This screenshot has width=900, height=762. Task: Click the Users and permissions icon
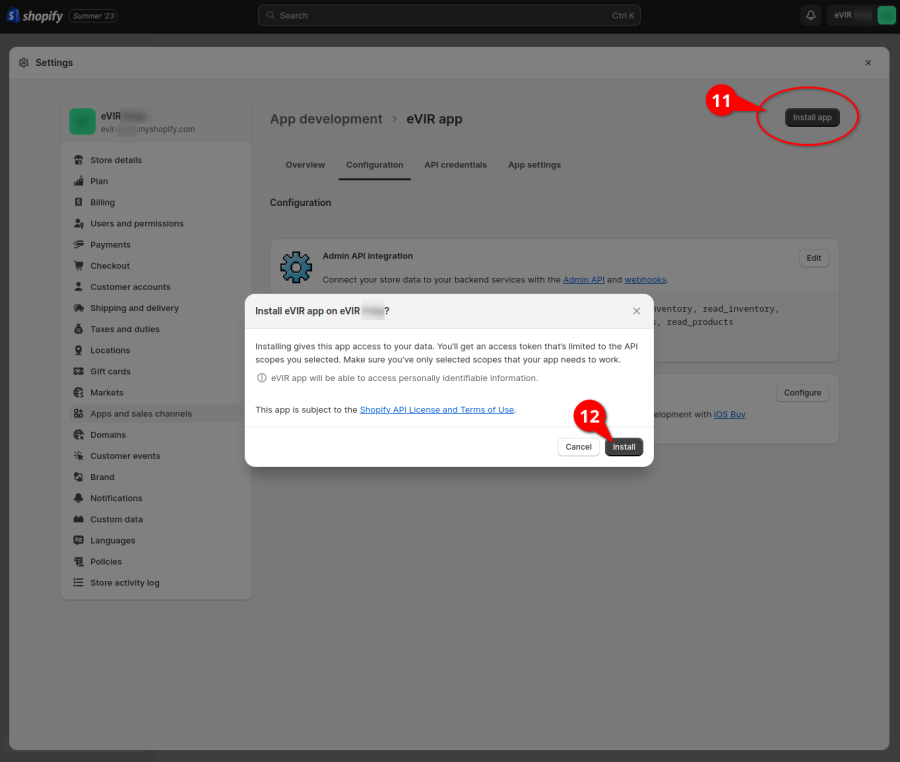click(79, 224)
